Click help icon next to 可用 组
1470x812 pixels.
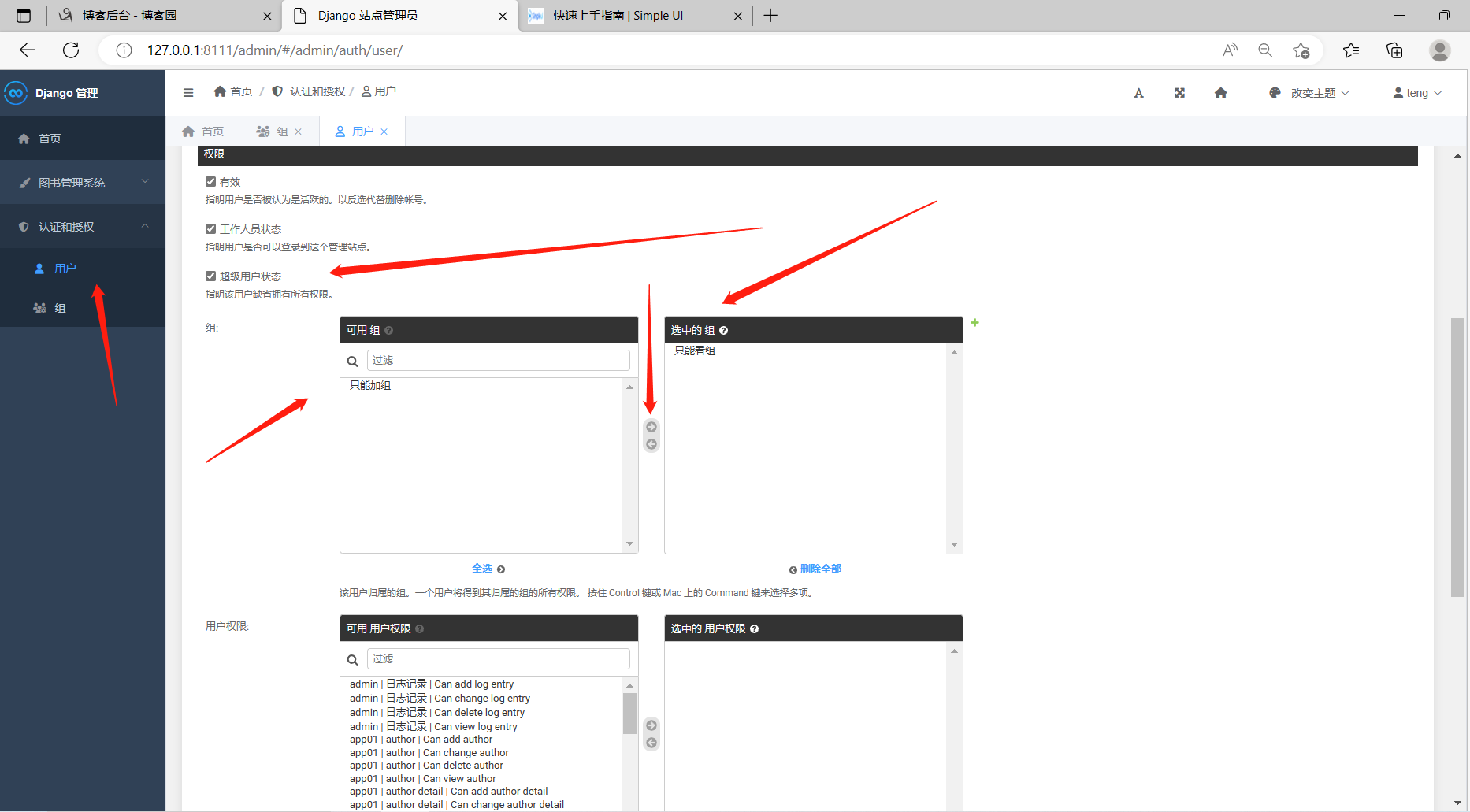tap(388, 331)
